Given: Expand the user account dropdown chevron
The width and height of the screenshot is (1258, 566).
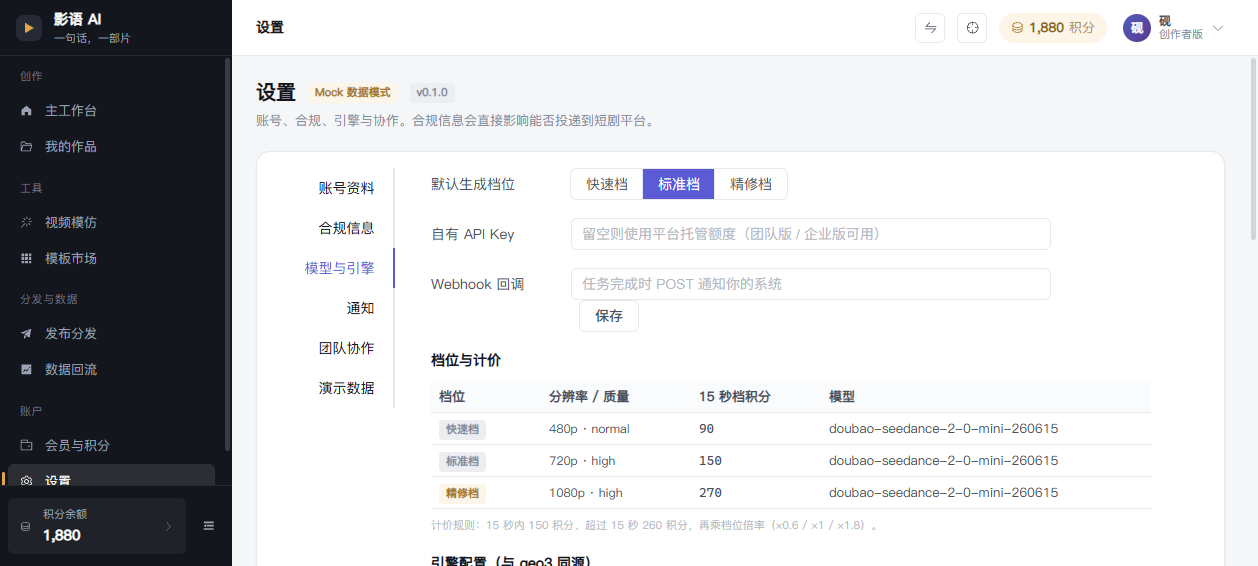Looking at the screenshot, I should click(1217, 28).
